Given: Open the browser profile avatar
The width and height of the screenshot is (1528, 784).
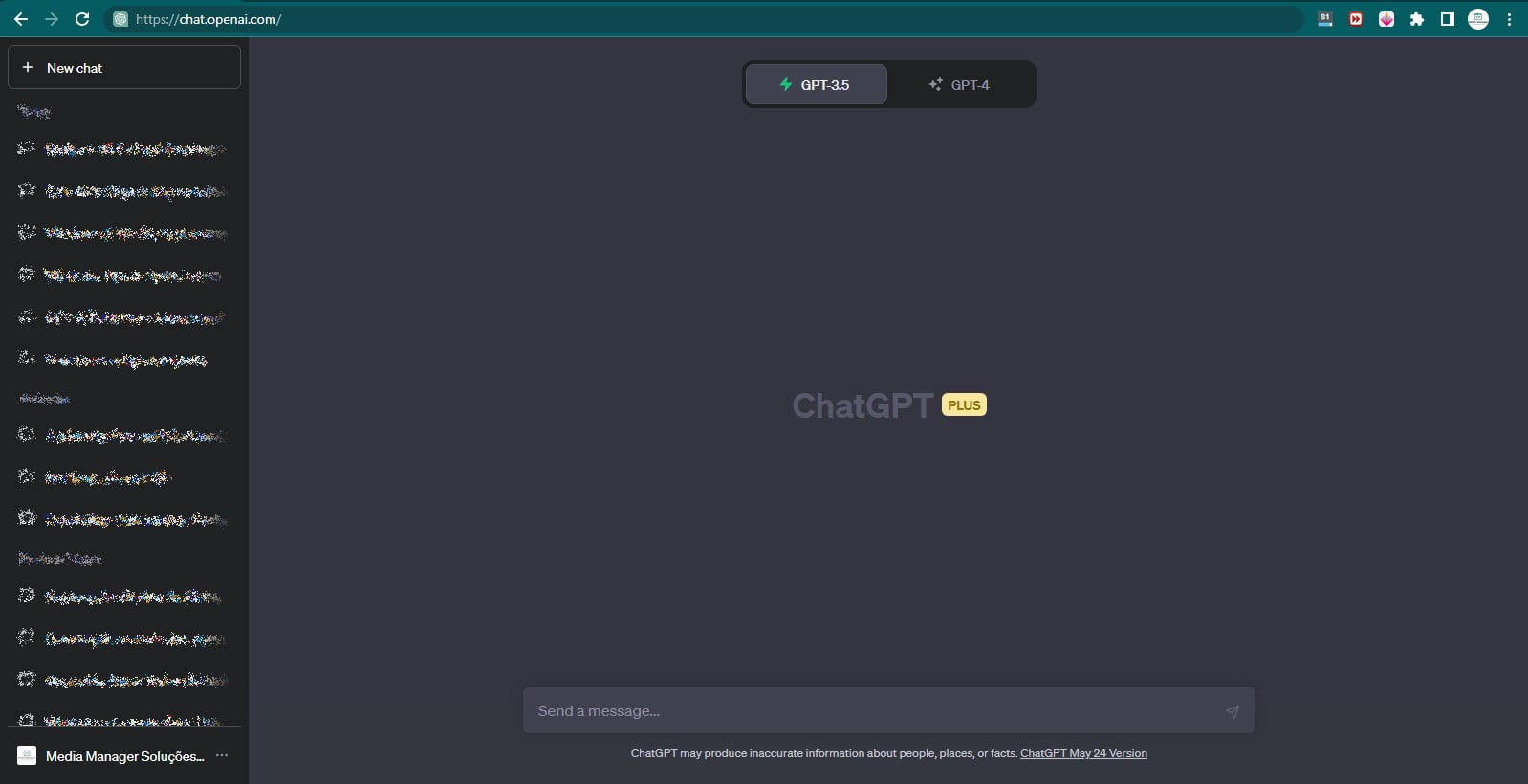Looking at the screenshot, I should 1478,19.
